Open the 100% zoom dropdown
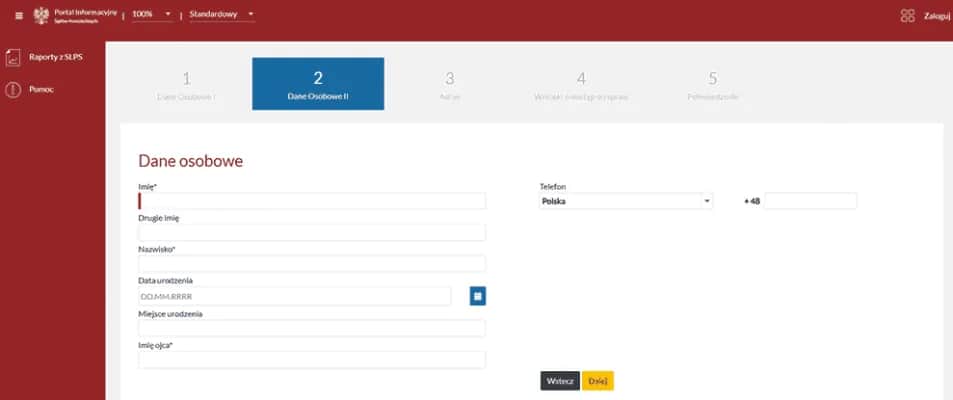This screenshot has width=953, height=400. coord(152,14)
